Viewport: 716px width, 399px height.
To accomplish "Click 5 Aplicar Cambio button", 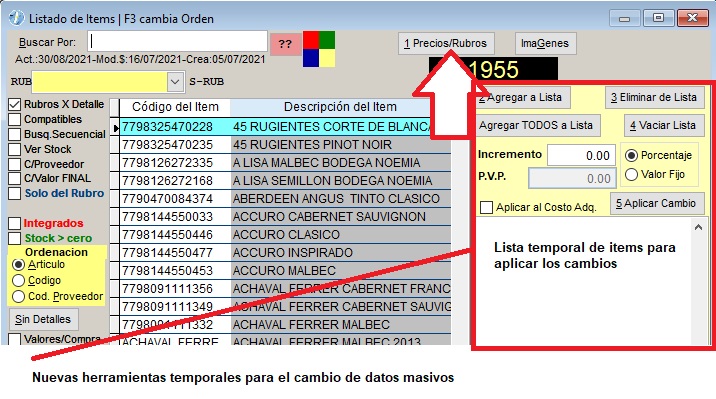I will 657,204.
